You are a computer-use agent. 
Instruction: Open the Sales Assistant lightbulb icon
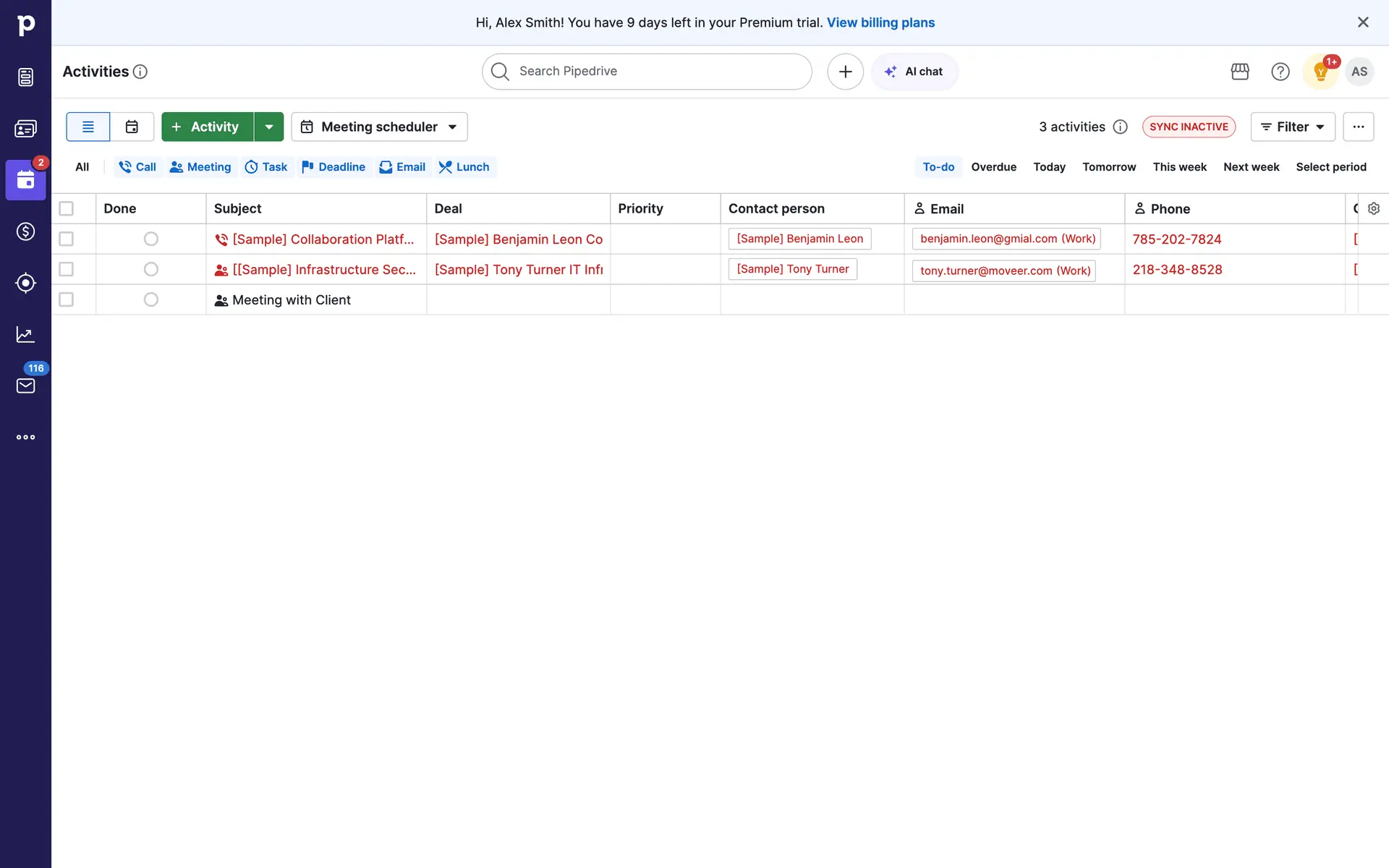(x=1320, y=72)
